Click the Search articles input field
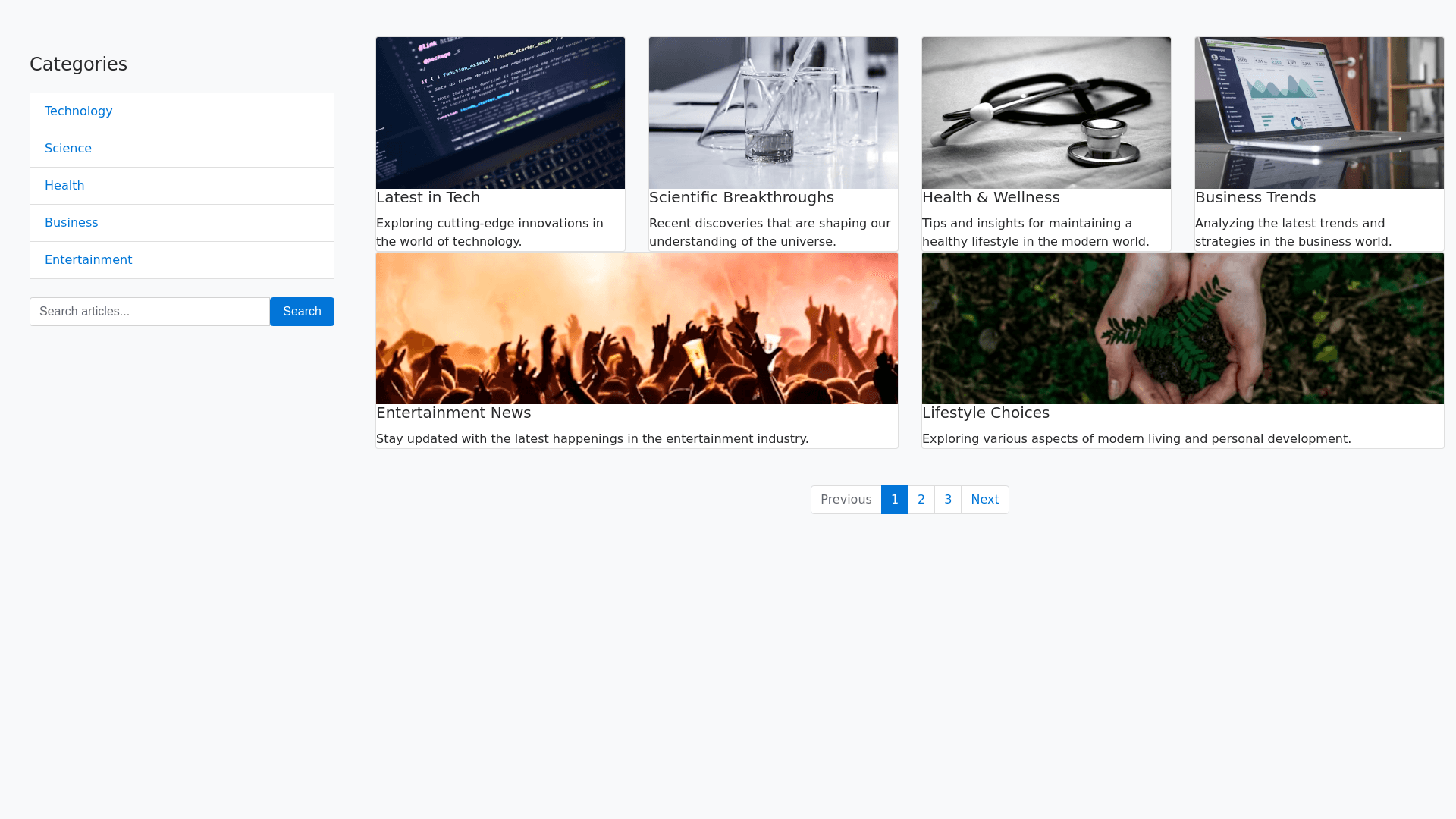1456x819 pixels. tap(149, 312)
